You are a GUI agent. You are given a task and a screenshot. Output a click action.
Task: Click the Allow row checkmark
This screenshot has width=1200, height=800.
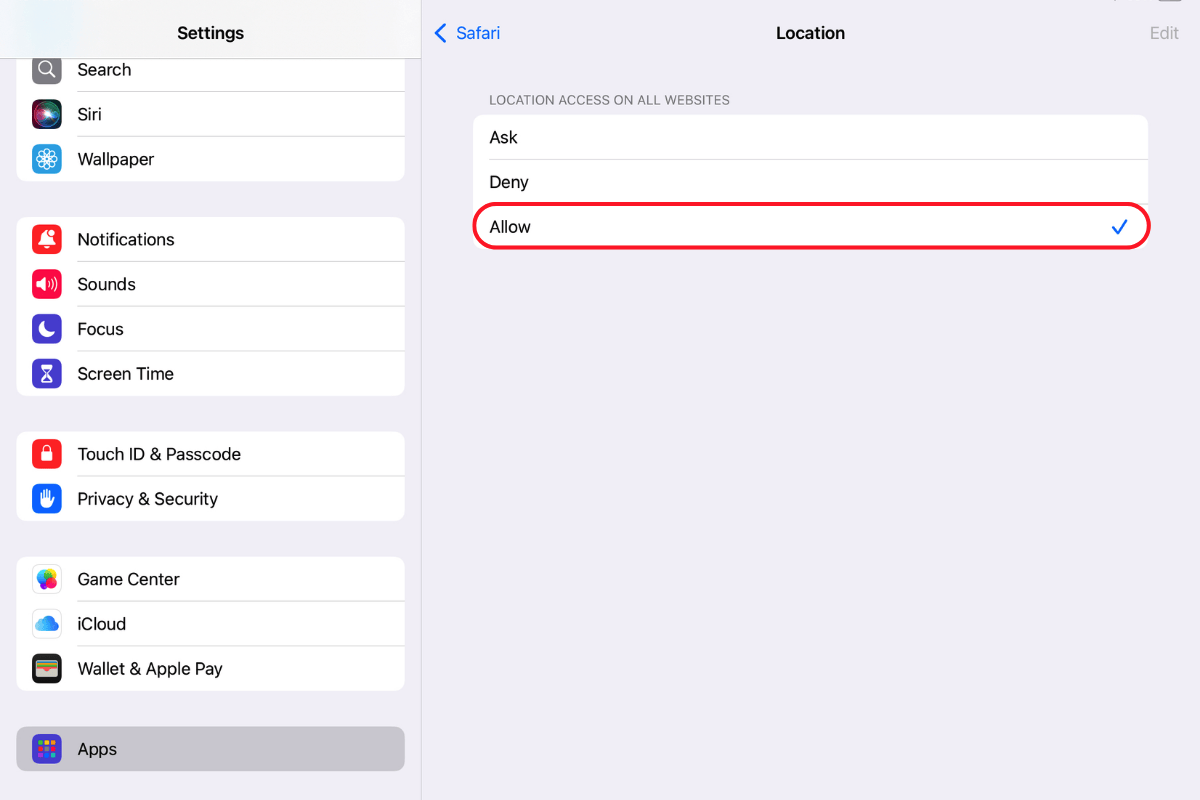[x=1119, y=227]
